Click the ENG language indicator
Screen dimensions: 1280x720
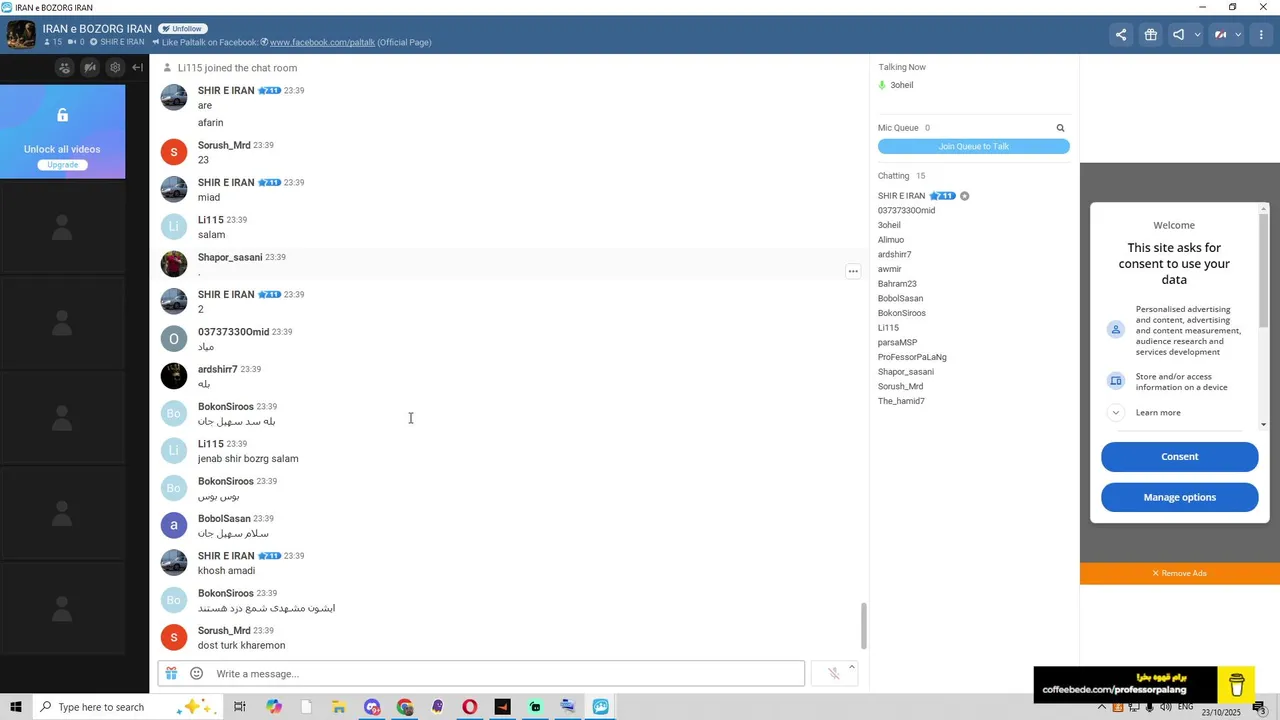[1185, 707]
